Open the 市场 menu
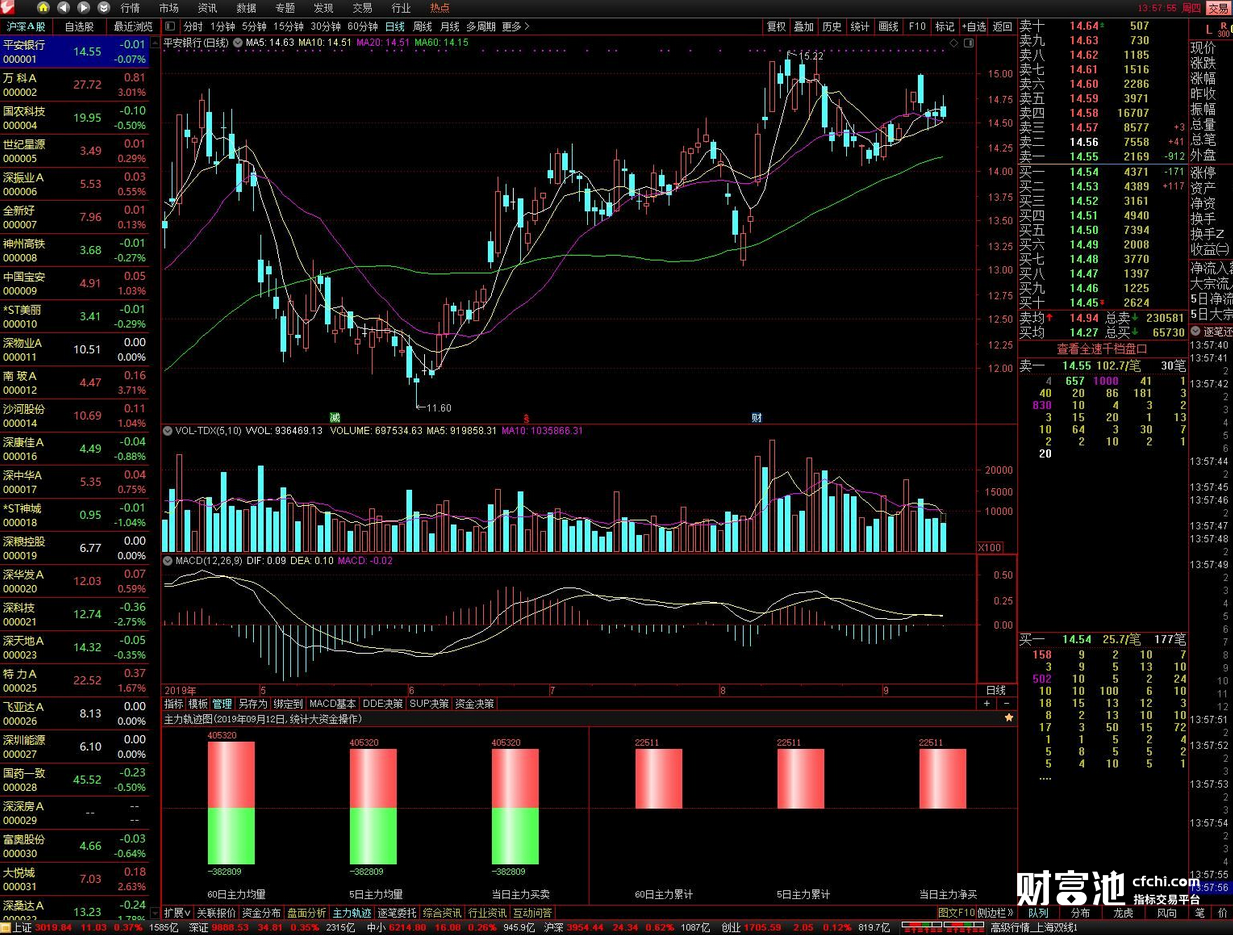 coord(169,8)
